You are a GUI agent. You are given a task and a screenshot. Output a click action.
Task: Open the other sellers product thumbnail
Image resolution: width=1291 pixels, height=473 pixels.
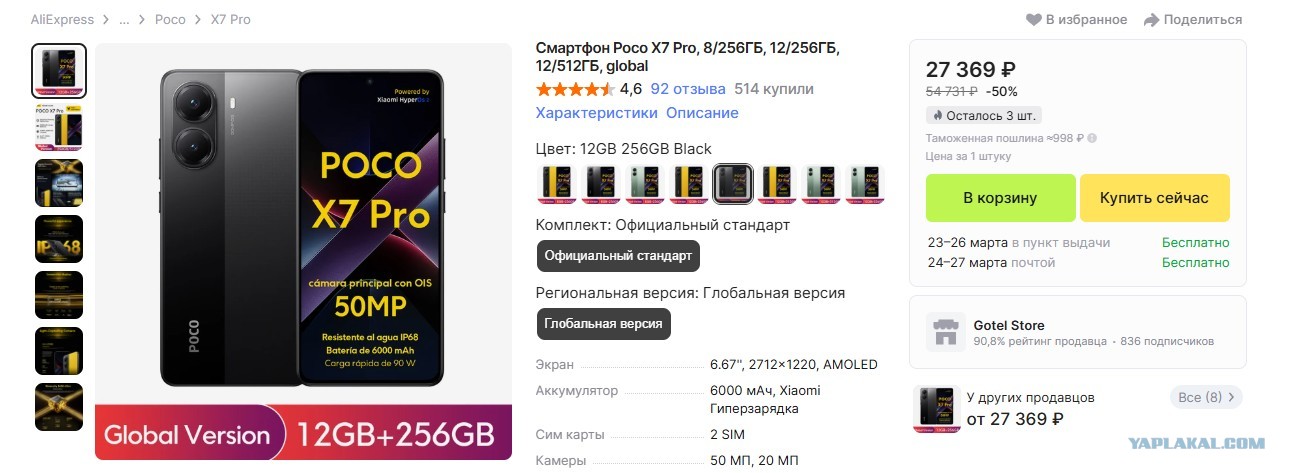pyautogui.click(x=937, y=408)
